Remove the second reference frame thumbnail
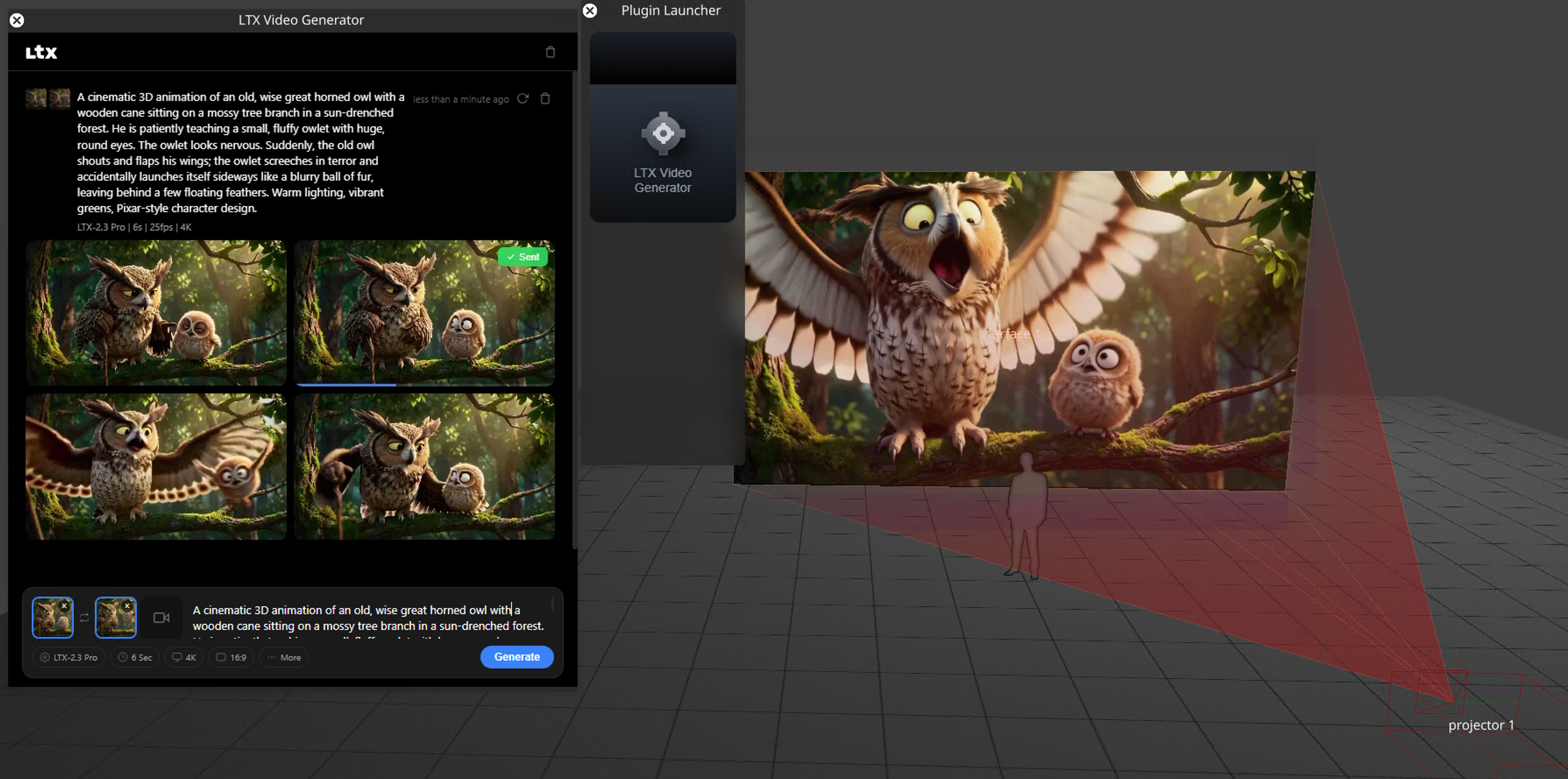Screen dimensions: 1568x779 [x=127, y=605]
